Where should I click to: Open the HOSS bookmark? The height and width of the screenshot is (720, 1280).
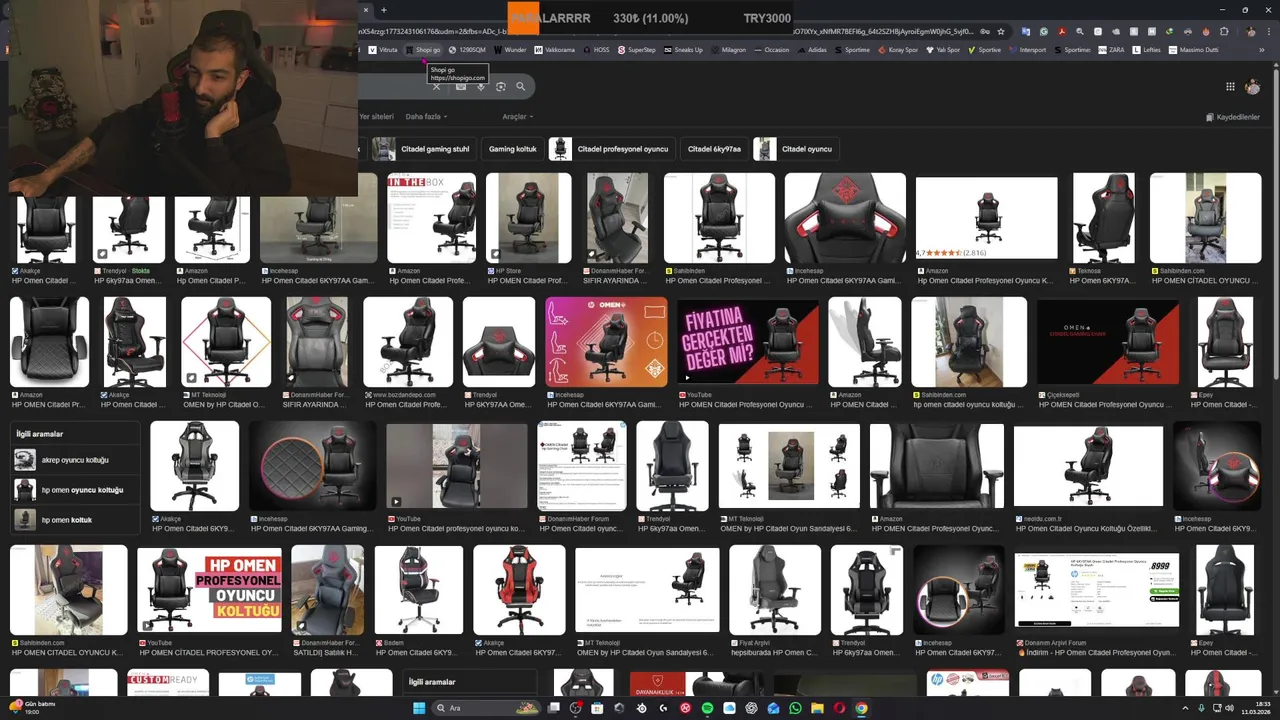tap(596, 50)
